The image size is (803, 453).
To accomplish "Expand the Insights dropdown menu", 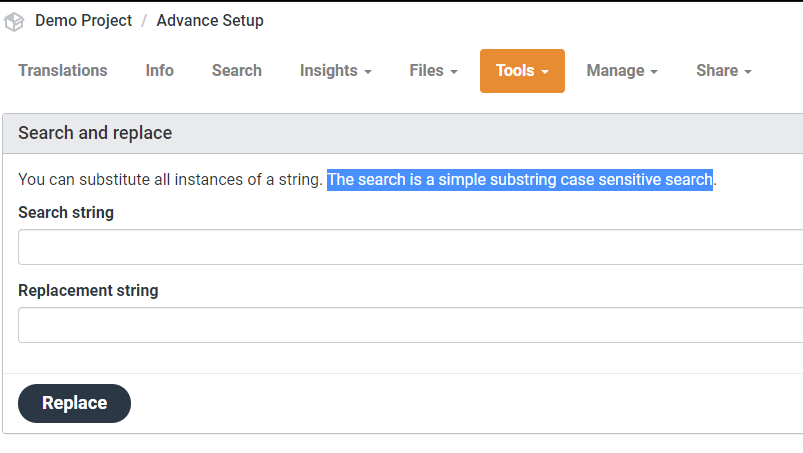I will [x=335, y=70].
